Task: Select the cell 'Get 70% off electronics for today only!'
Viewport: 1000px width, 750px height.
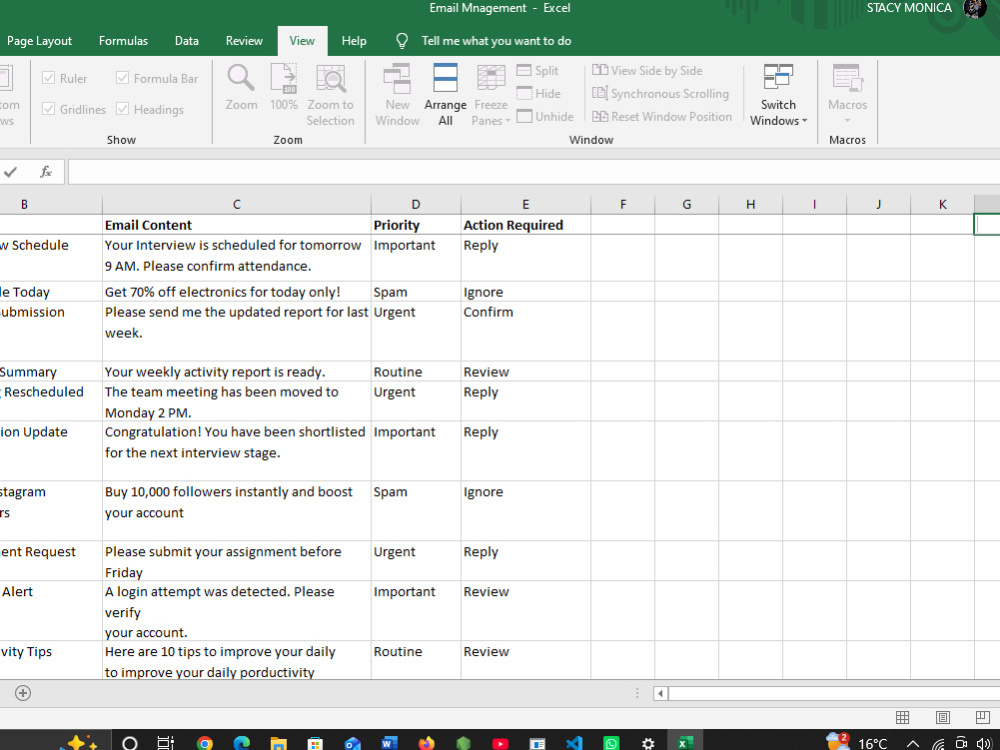Action: coord(237,291)
